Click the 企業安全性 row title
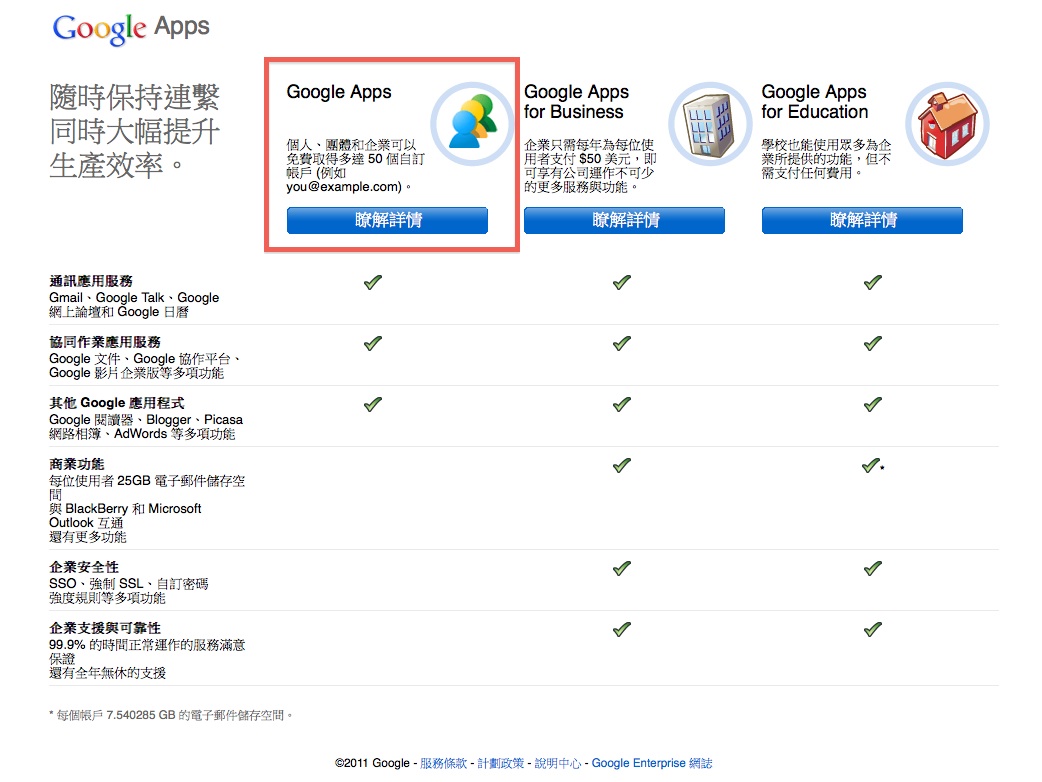The image size is (1042, 782). point(84,567)
